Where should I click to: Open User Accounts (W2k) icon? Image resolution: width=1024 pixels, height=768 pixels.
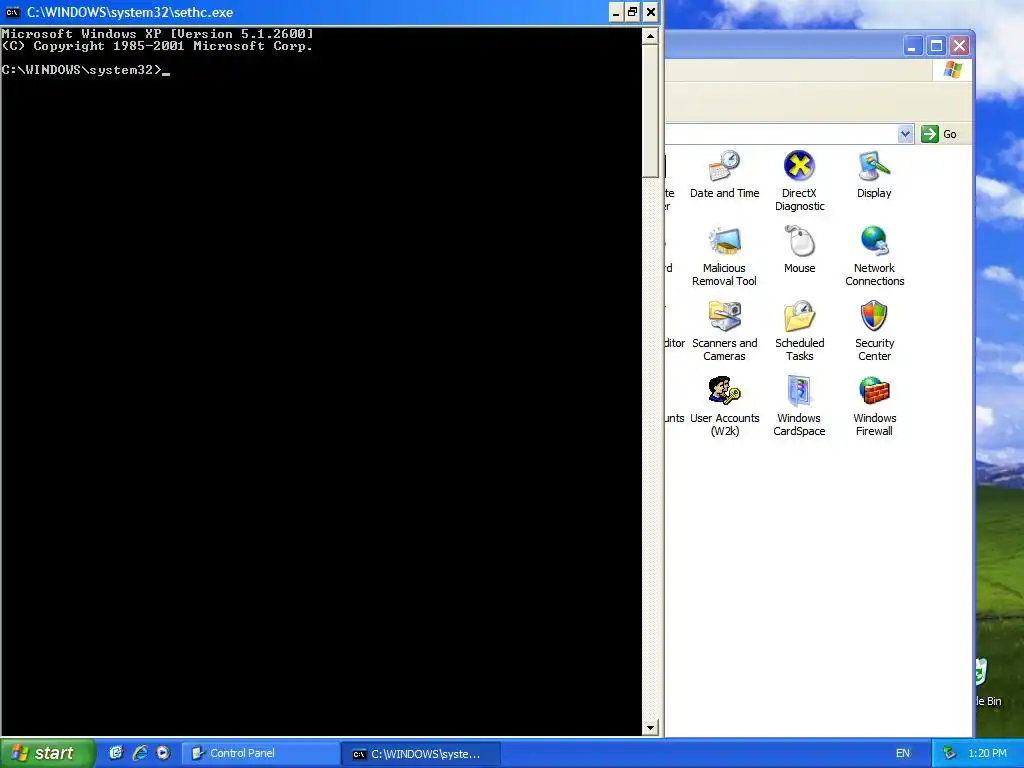pyautogui.click(x=724, y=406)
